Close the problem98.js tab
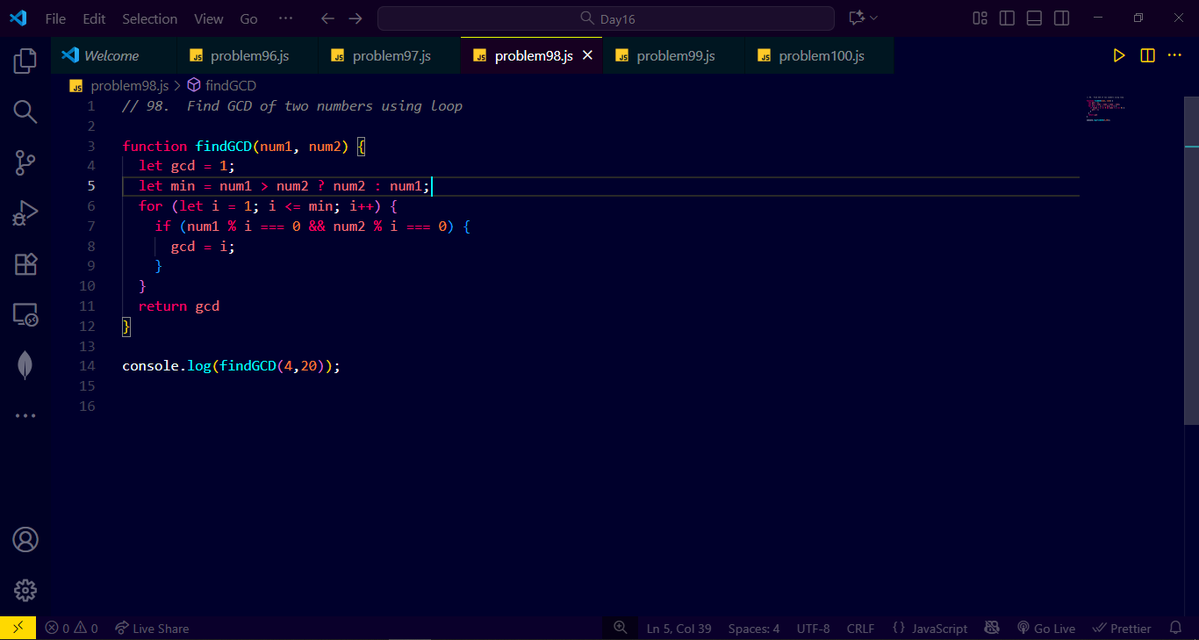The width and height of the screenshot is (1199, 640). (588, 56)
